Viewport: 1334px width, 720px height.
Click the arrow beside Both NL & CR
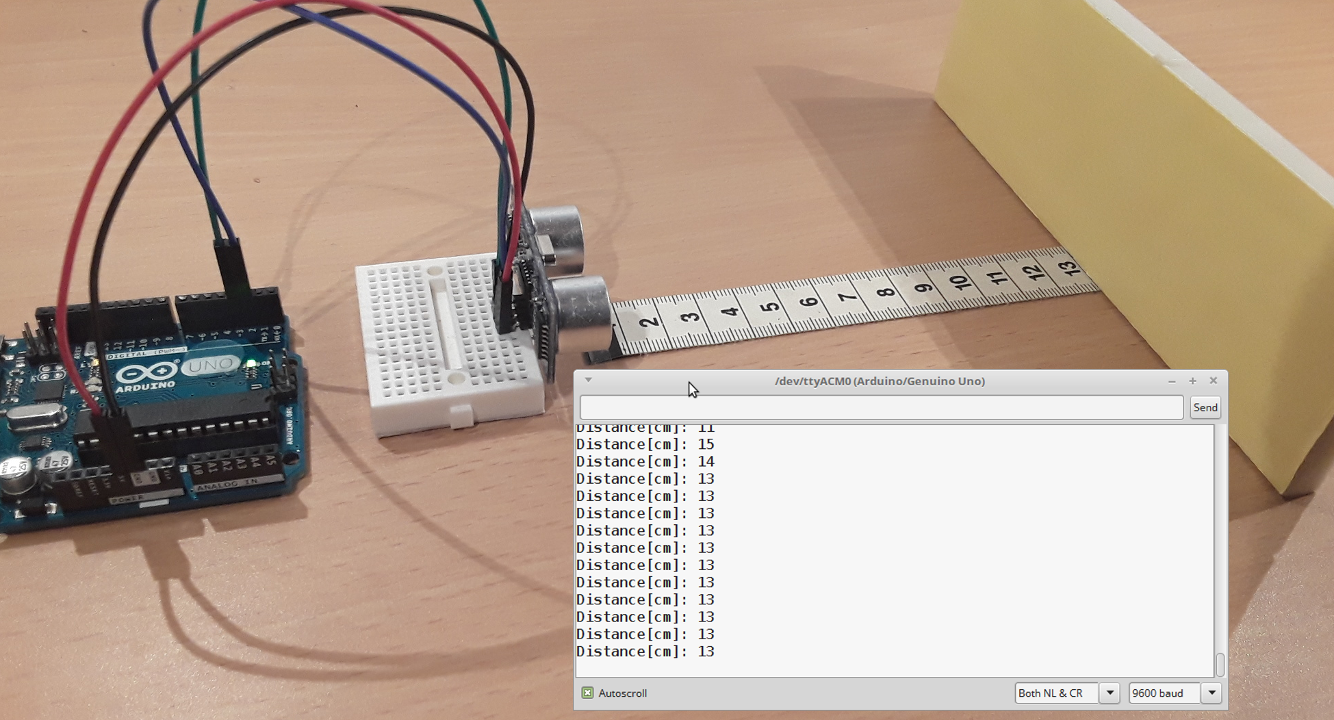click(1109, 693)
